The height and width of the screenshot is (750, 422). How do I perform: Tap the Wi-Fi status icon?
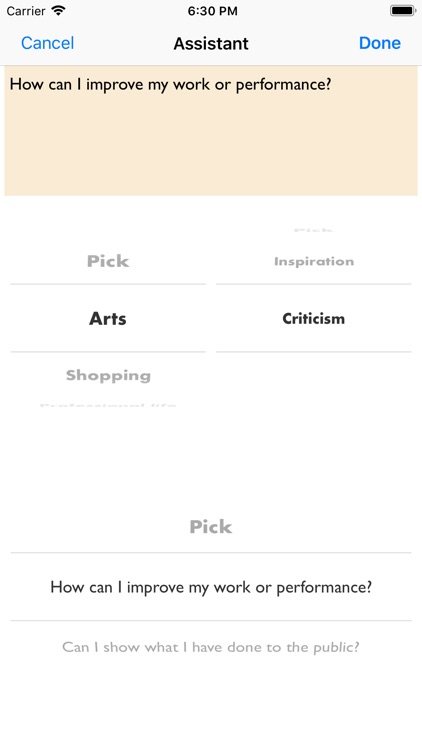coord(58,11)
